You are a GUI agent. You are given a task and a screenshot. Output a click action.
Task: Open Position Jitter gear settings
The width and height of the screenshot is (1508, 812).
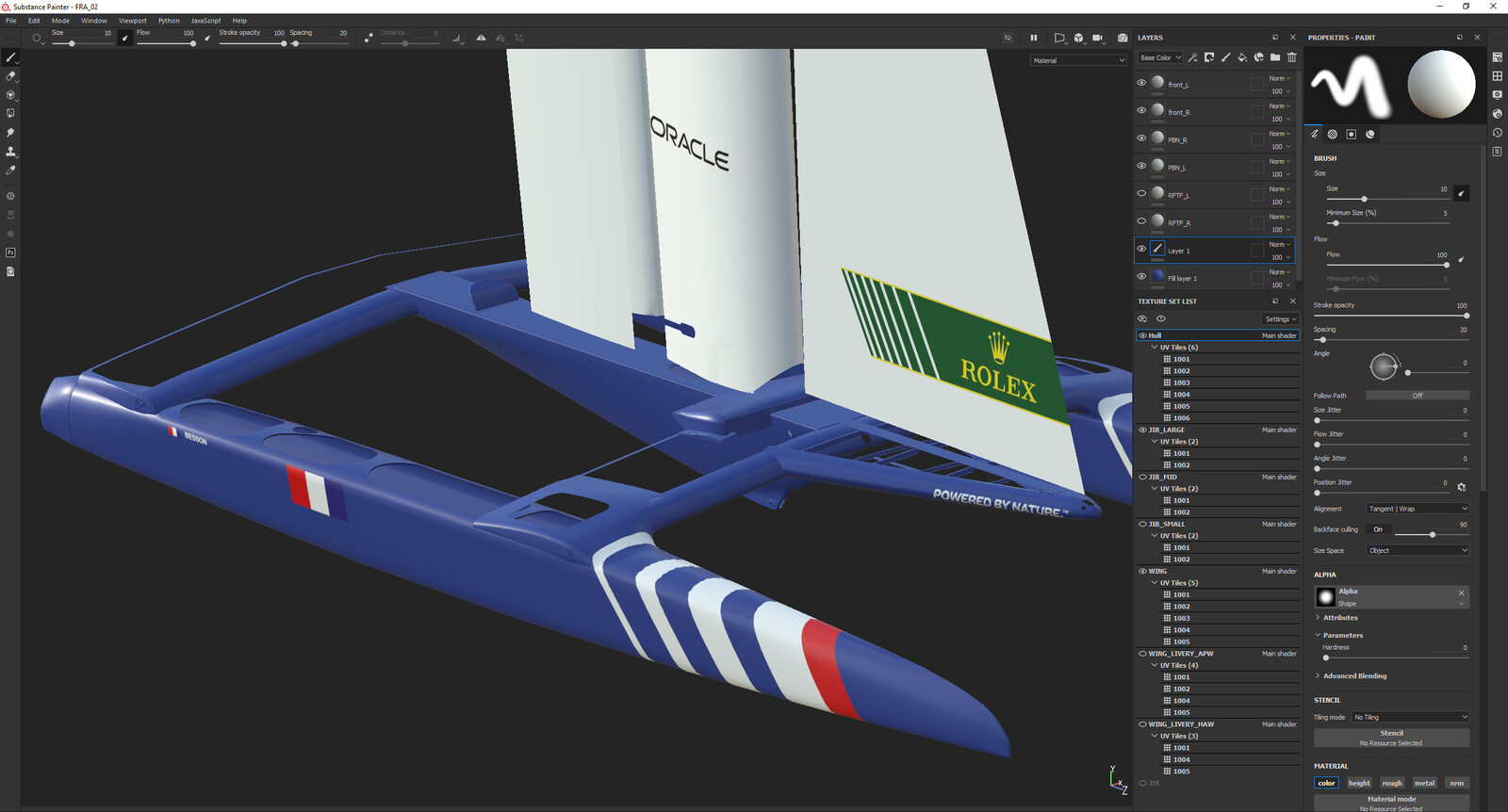(1462, 487)
